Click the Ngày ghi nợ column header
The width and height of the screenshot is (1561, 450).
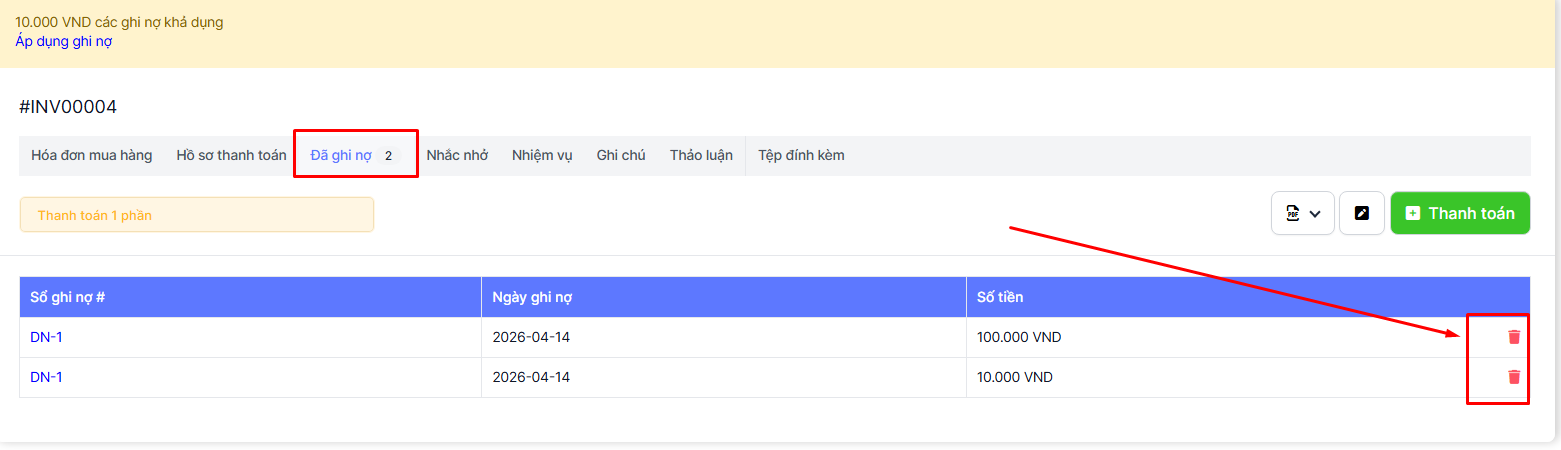coord(532,297)
